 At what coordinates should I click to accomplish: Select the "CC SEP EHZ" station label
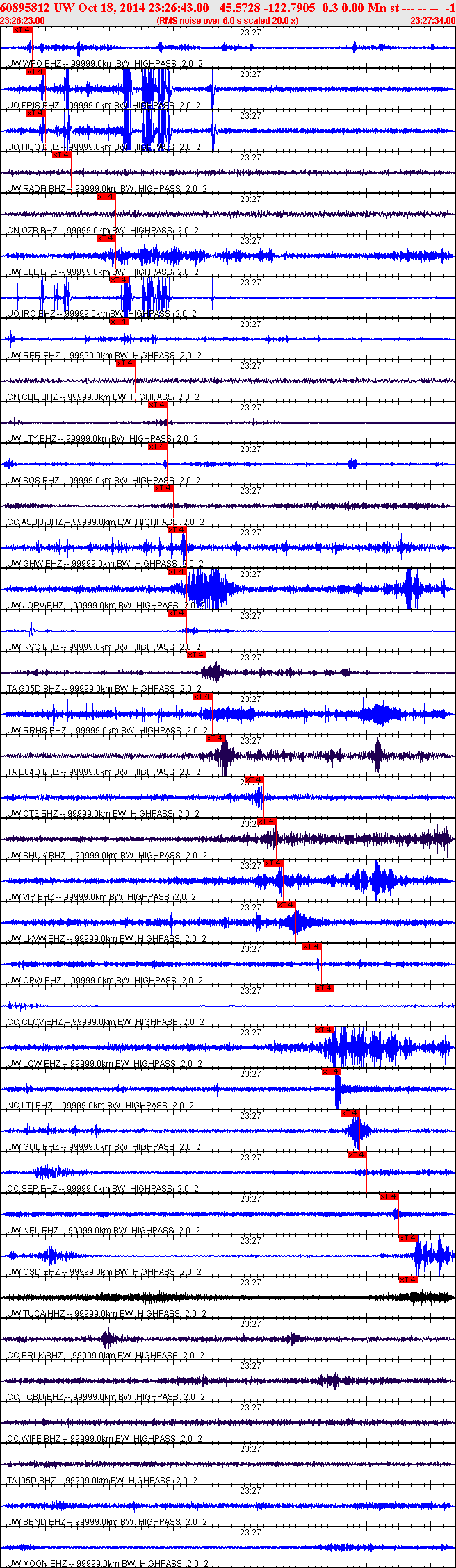pos(32,1189)
